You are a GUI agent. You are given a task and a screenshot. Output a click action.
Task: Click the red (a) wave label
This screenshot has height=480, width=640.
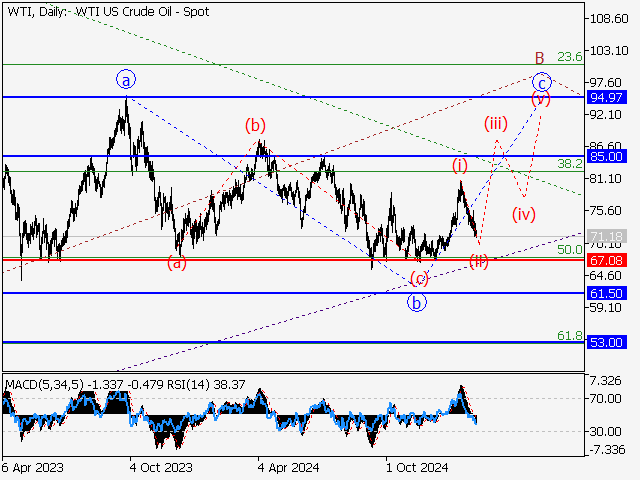[x=176, y=264]
